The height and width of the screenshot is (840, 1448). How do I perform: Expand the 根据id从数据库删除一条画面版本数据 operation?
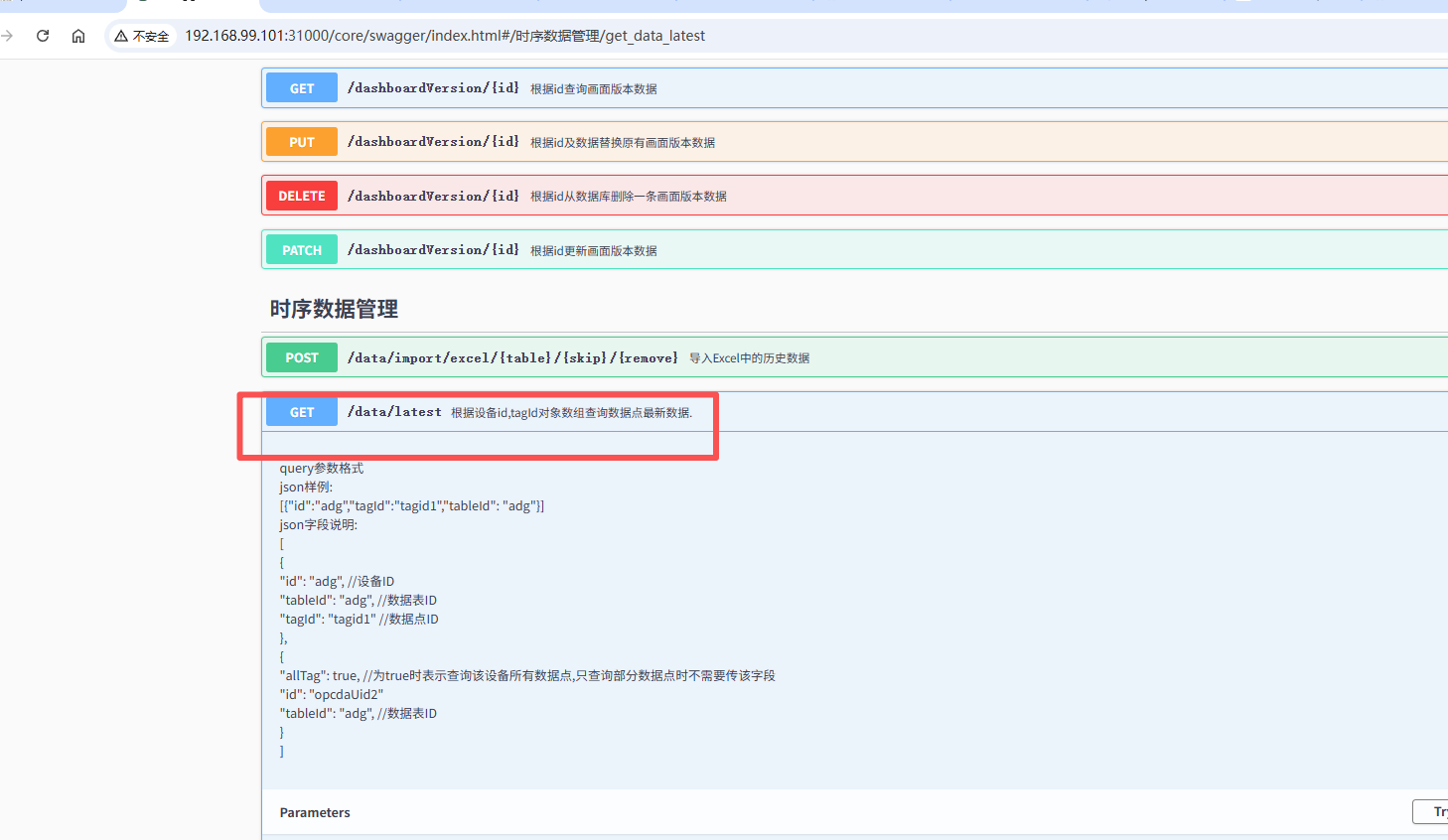pos(628,197)
